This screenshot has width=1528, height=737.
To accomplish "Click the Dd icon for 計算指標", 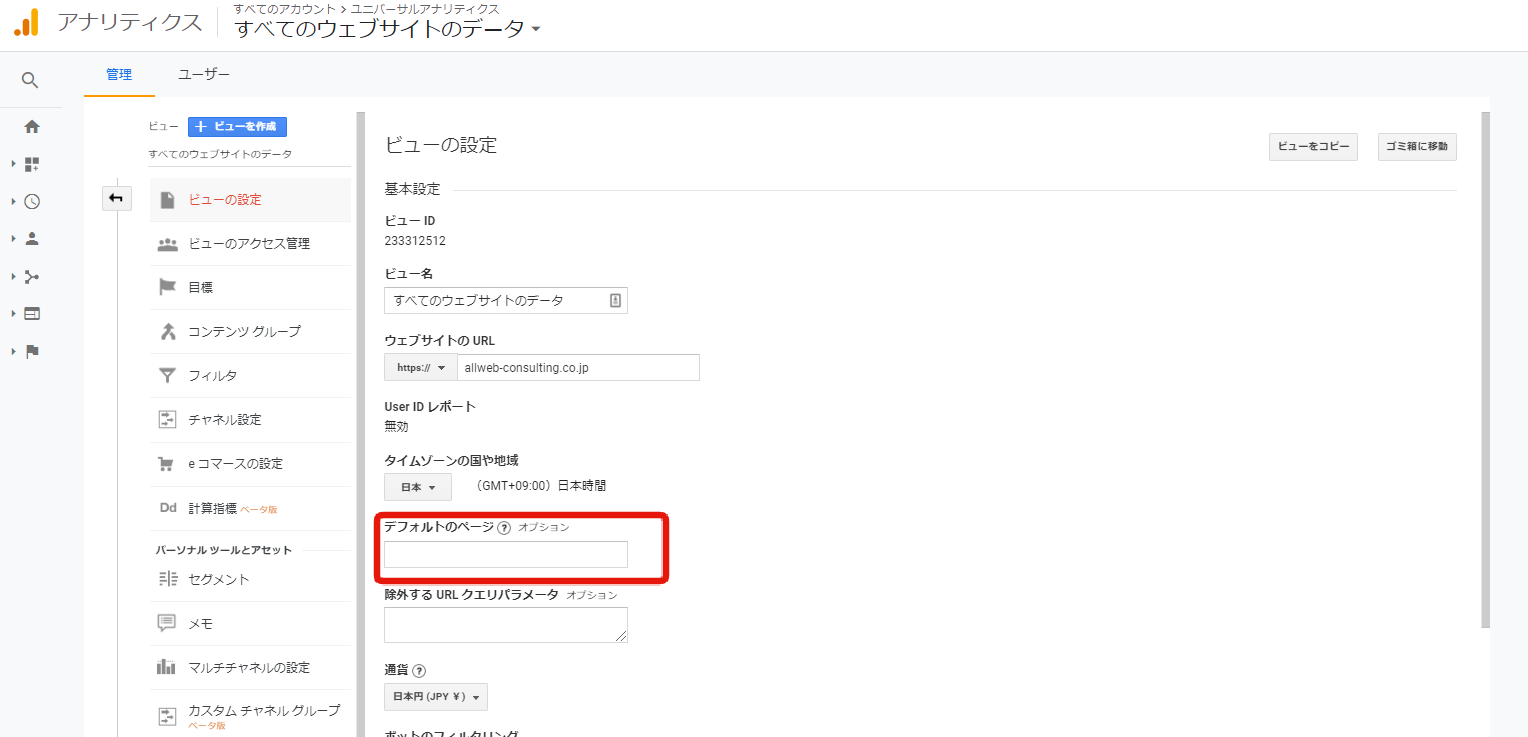I will point(167,508).
